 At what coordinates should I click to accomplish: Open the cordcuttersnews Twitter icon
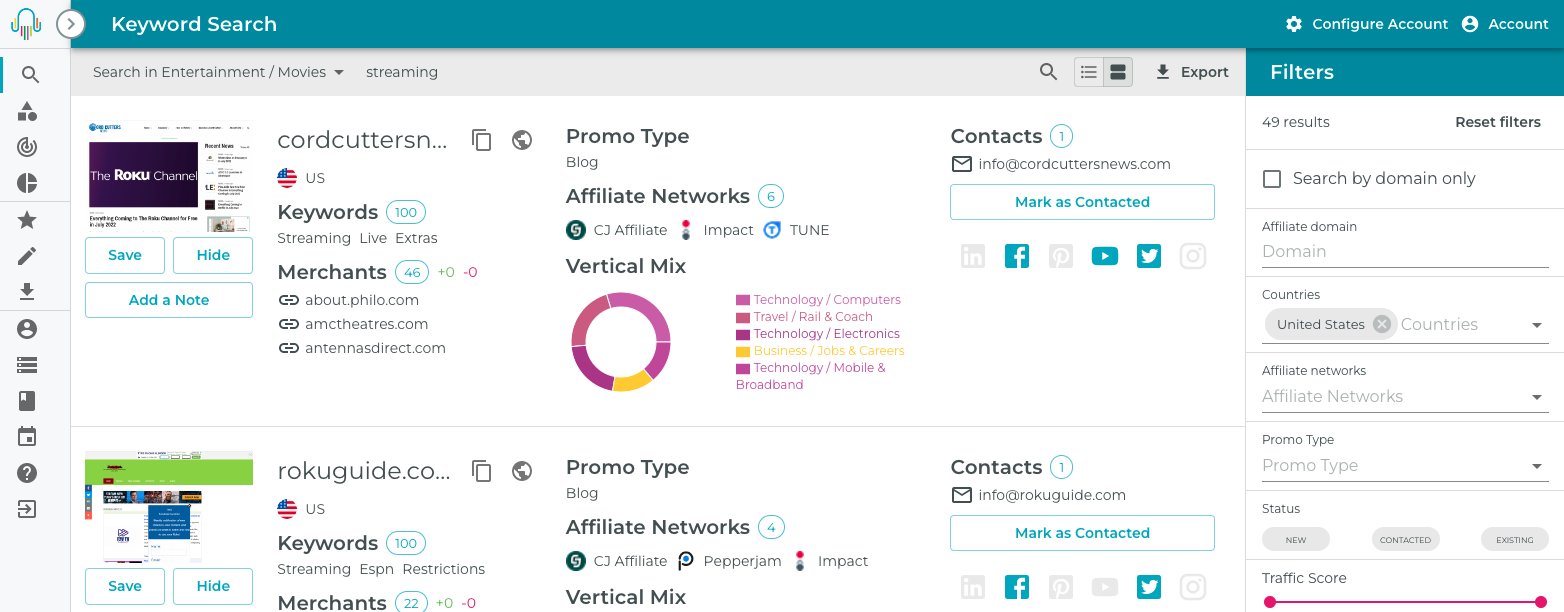point(1149,256)
